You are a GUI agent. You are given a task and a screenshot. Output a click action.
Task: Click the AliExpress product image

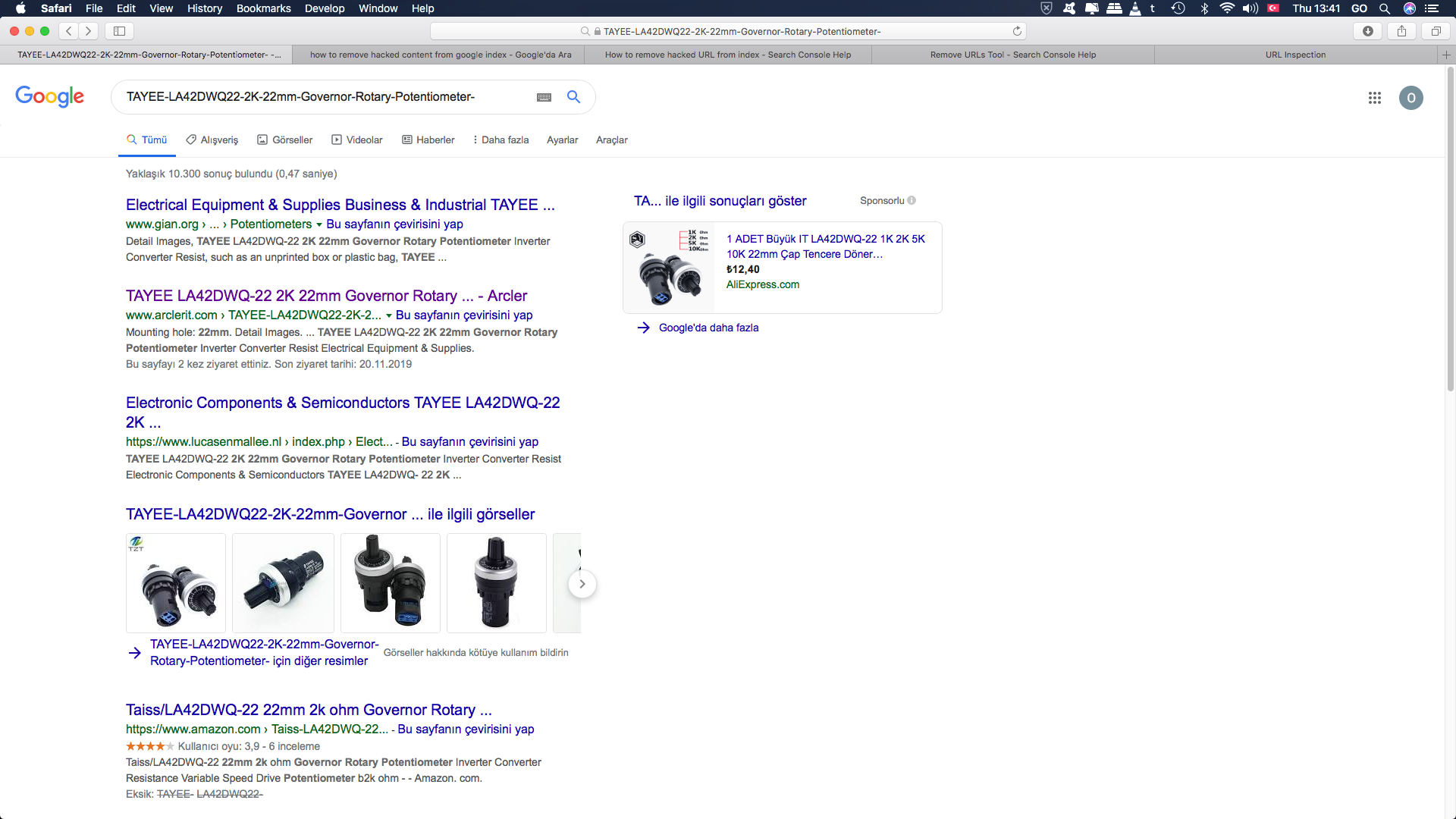[669, 268]
